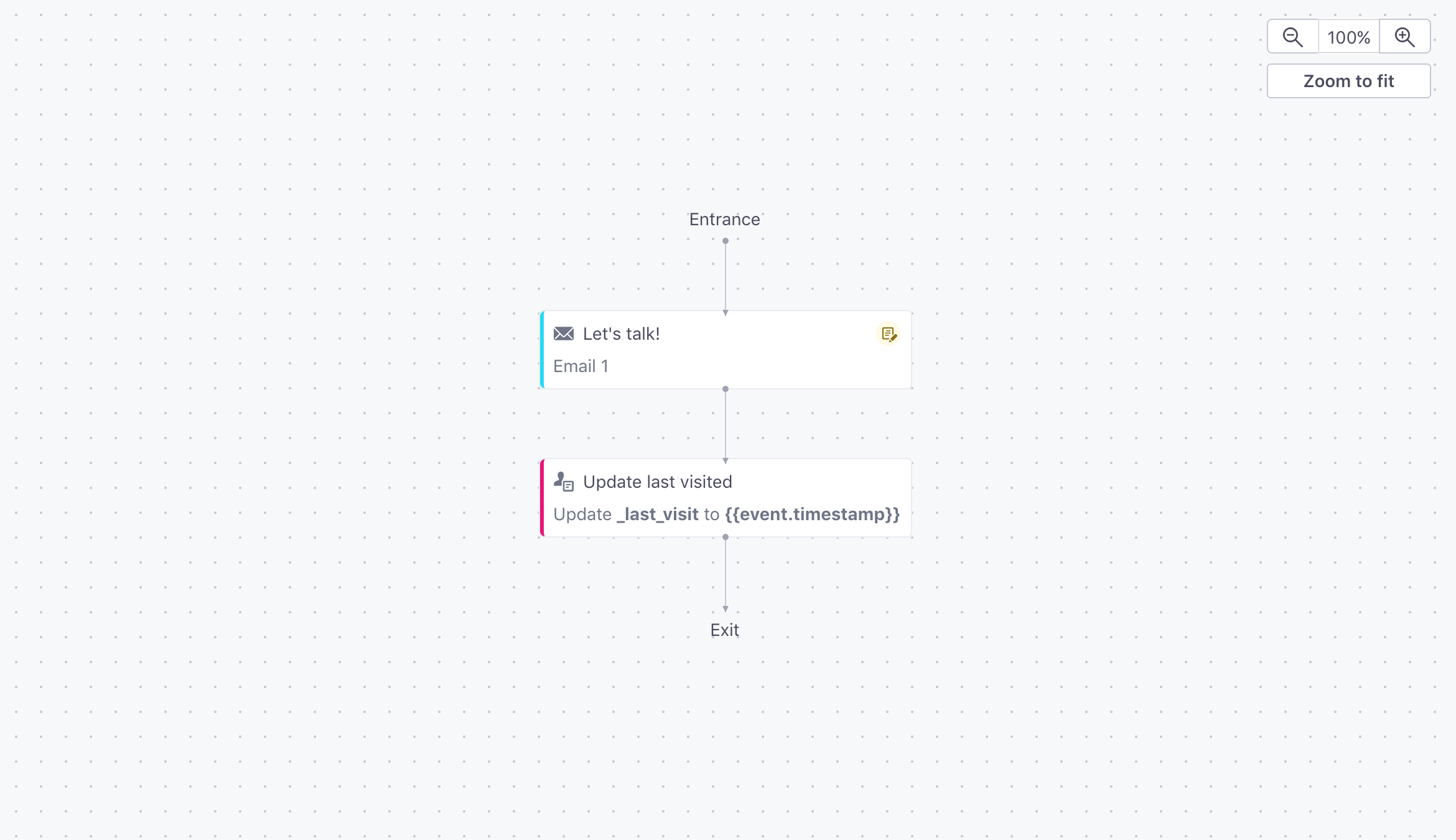Click the person attribute icon on update node
Screen dimensions: 1456x840
click(564, 482)
